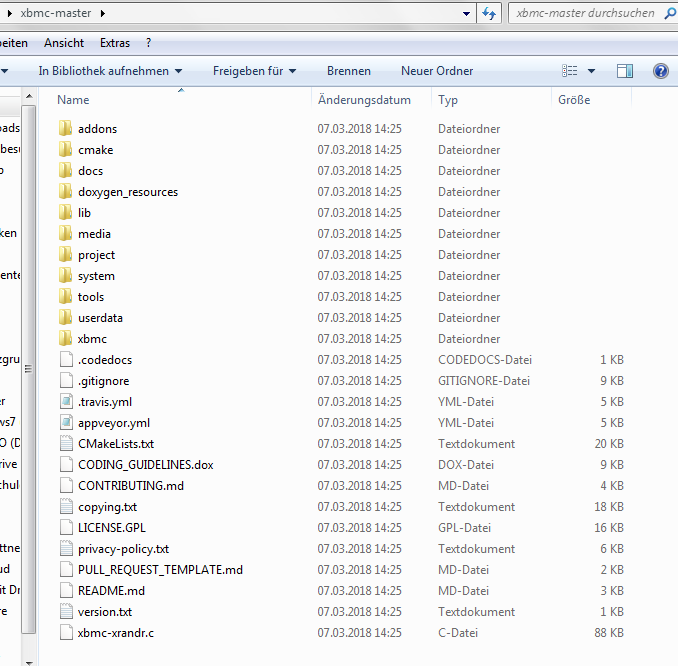Click the search magnifier icon
The width and height of the screenshot is (678, 666).
[x=670, y=13]
